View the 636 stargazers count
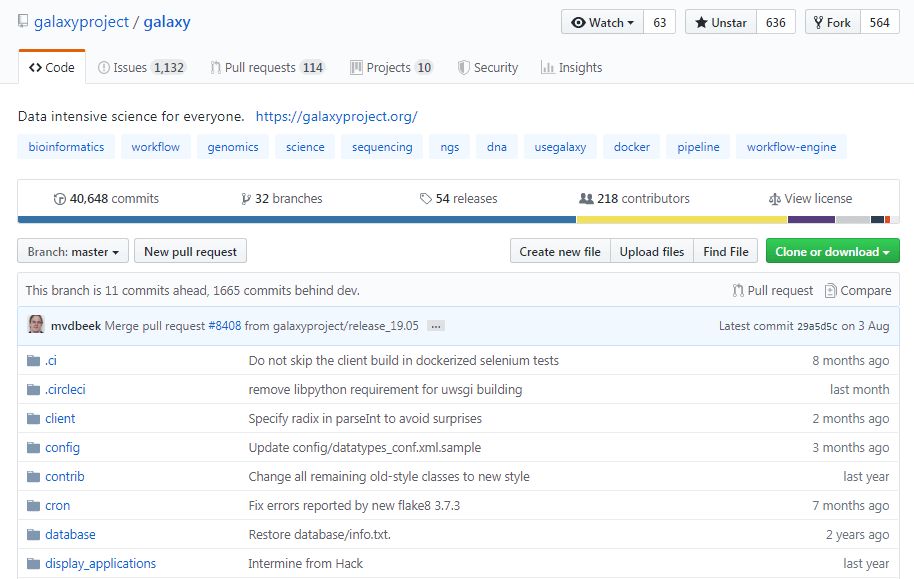This screenshot has width=914, height=579. click(x=775, y=22)
